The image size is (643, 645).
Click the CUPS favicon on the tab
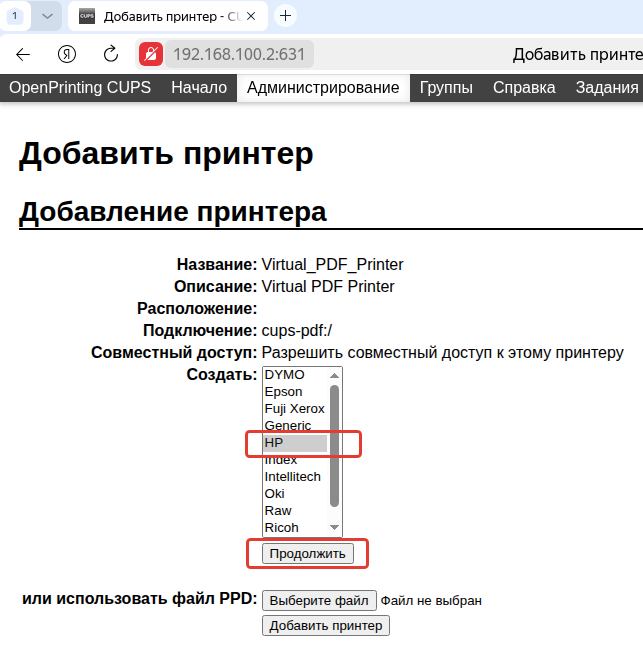pyautogui.click(x=87, y=16)
